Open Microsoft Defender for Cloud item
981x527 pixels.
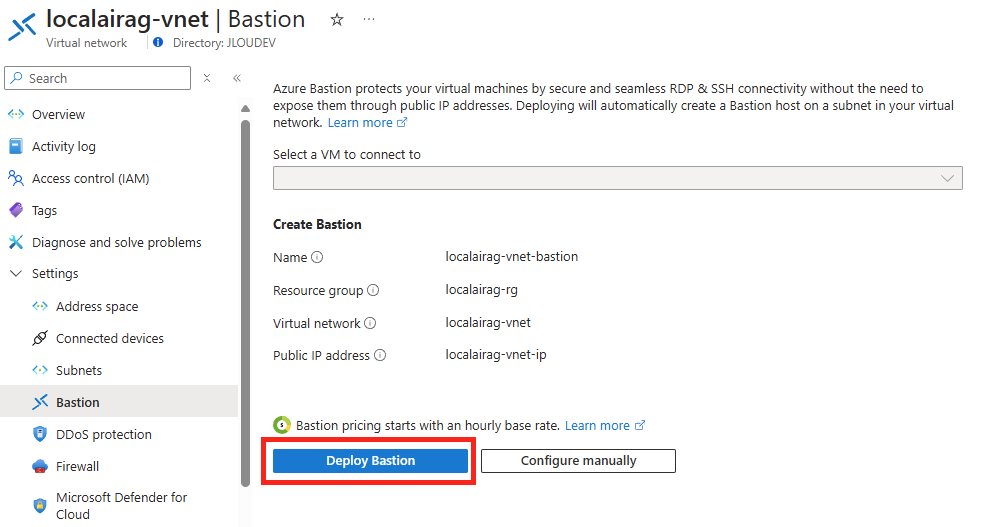point(119,506)
